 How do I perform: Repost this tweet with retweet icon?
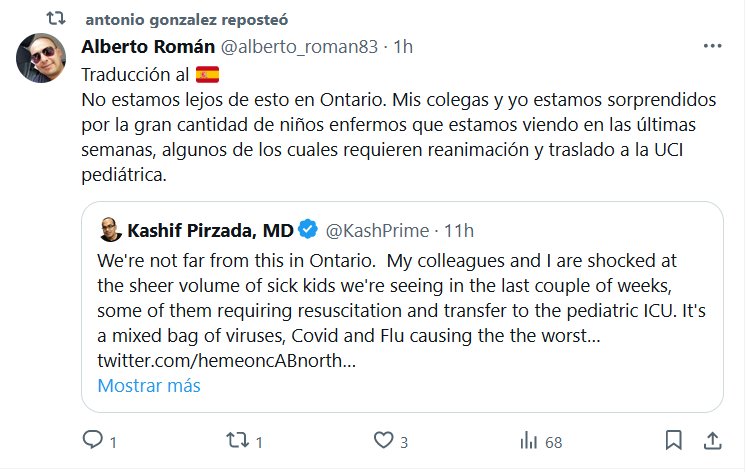coord(235,440)
